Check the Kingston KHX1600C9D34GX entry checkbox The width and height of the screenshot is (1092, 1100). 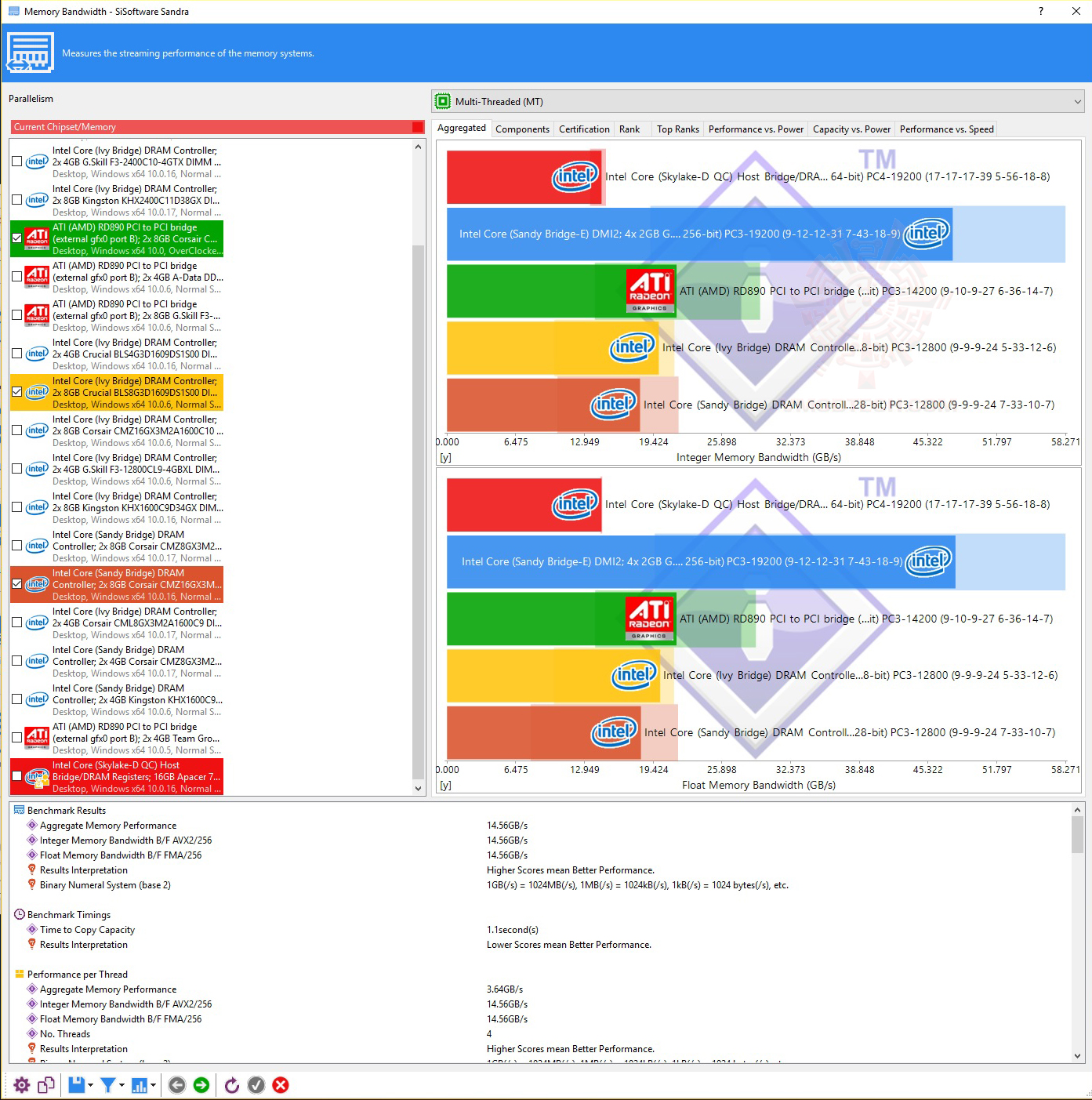[x=17, y=507]
